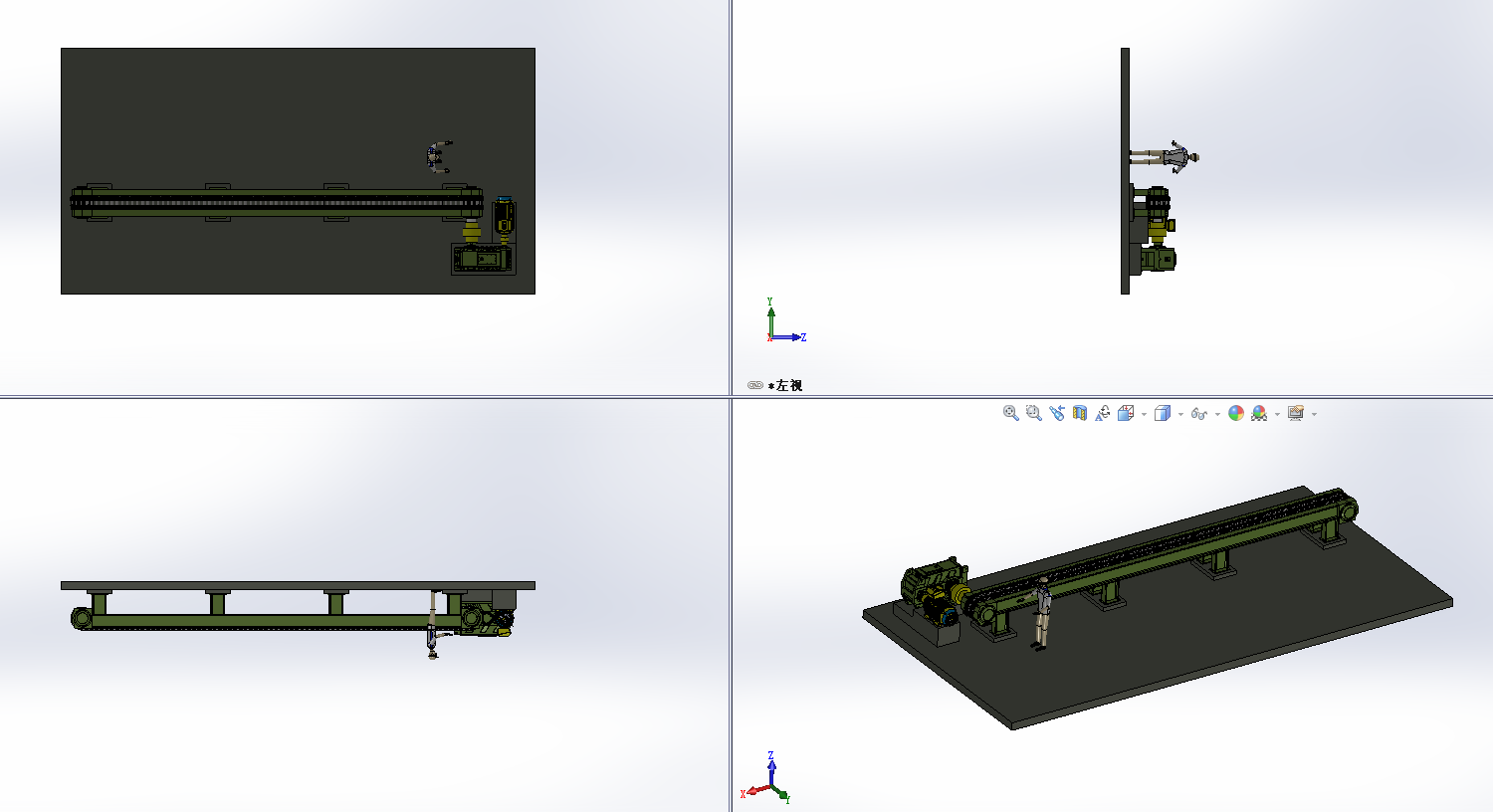1493x812 pixels.
Task: Select the human figure in the isometric view
Action: (x=1041, y=613)
